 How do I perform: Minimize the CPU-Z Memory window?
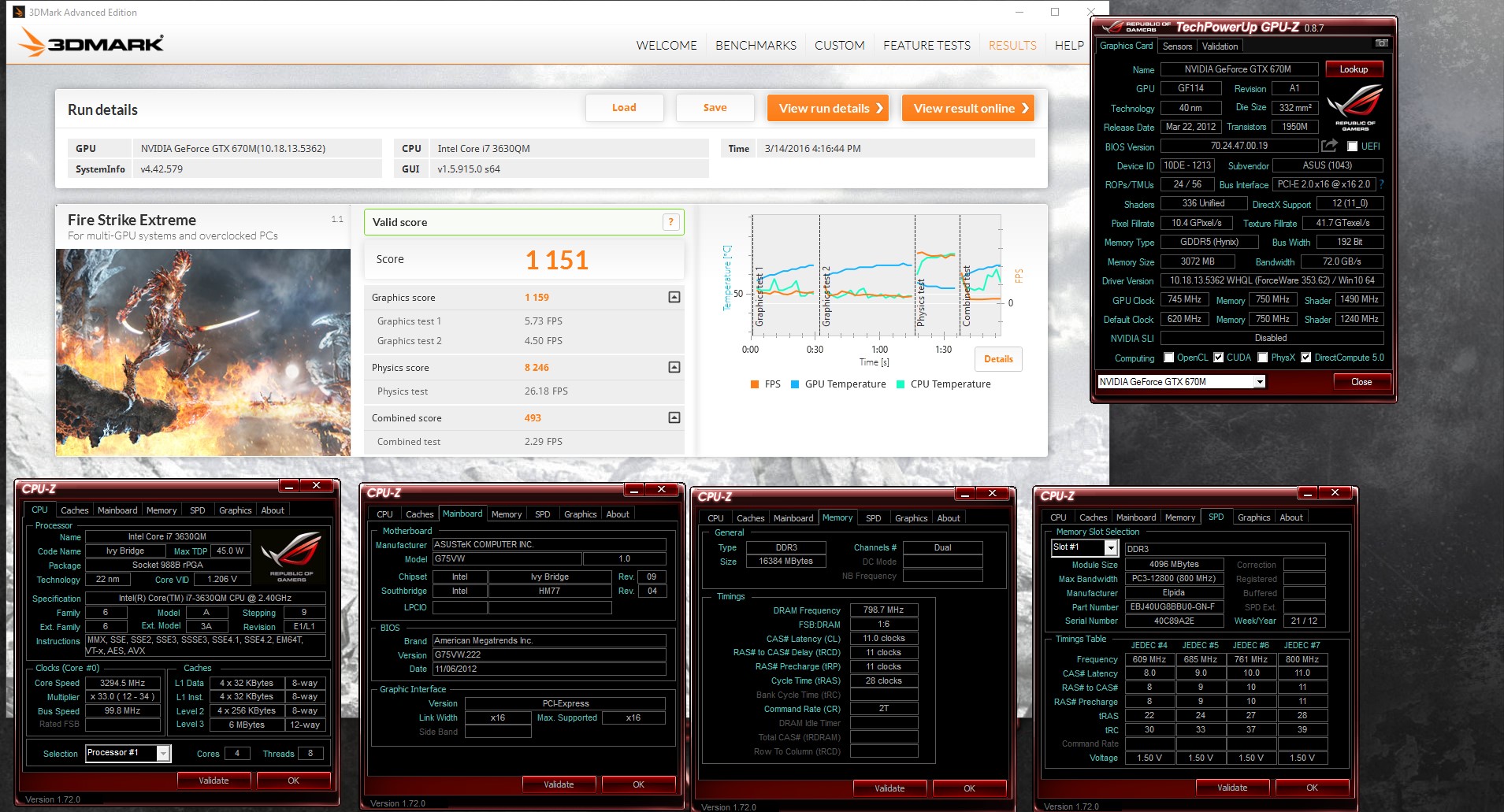(965, 494)
